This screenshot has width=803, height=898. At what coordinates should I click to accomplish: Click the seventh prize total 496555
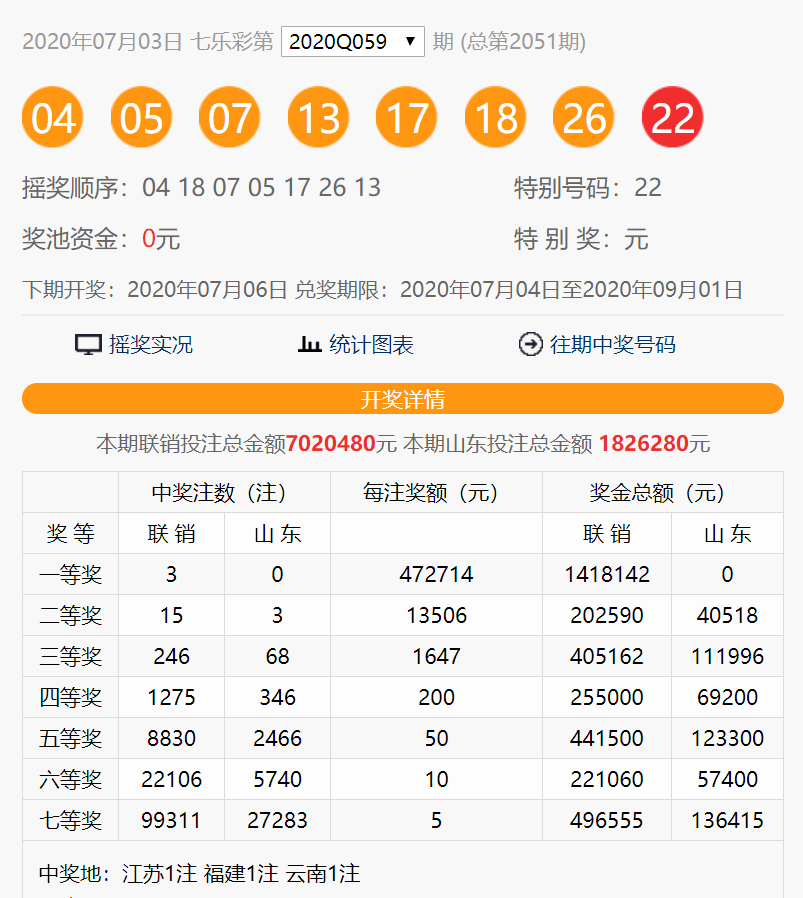tap(607, 821)
